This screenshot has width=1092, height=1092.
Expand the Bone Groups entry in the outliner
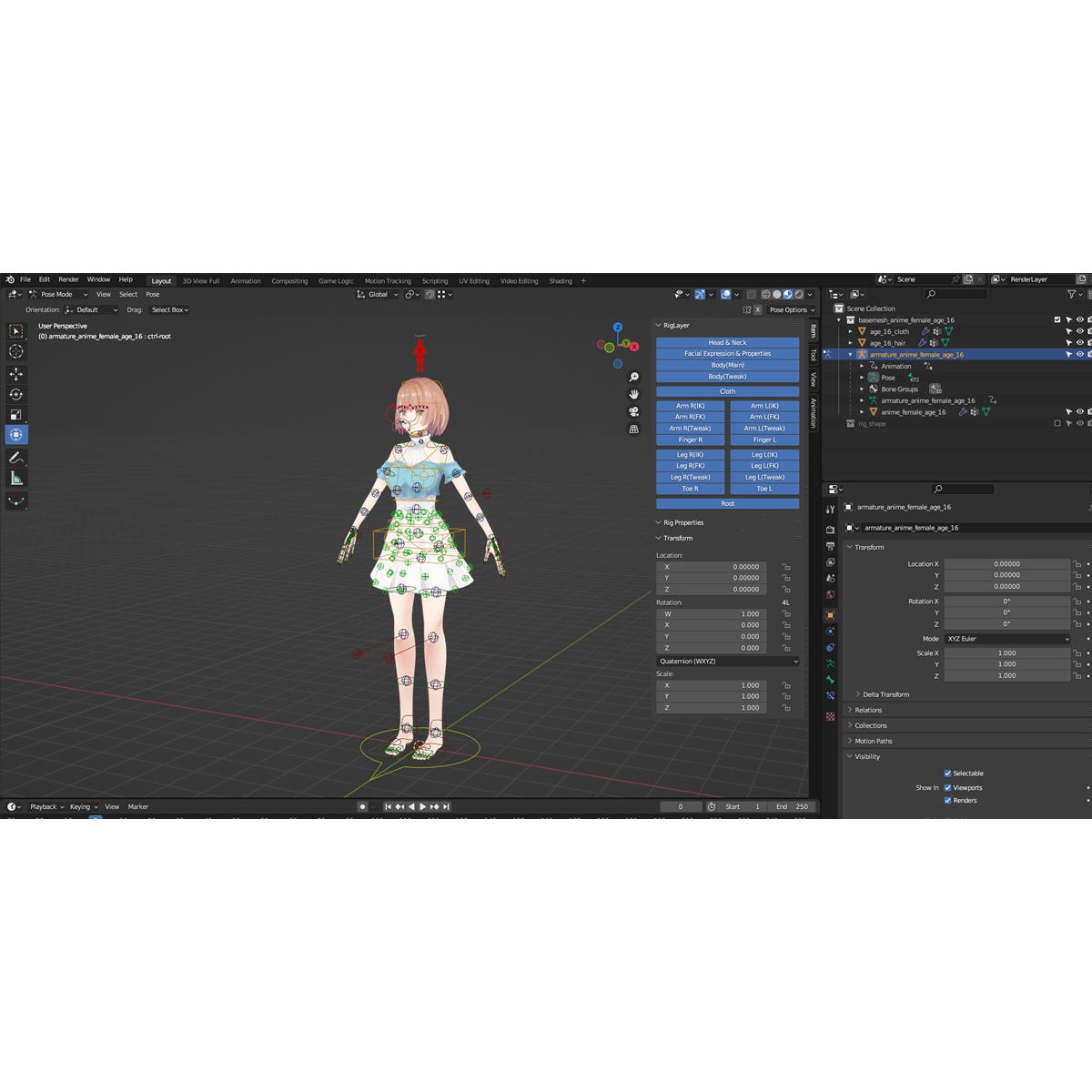coord(861,389)
